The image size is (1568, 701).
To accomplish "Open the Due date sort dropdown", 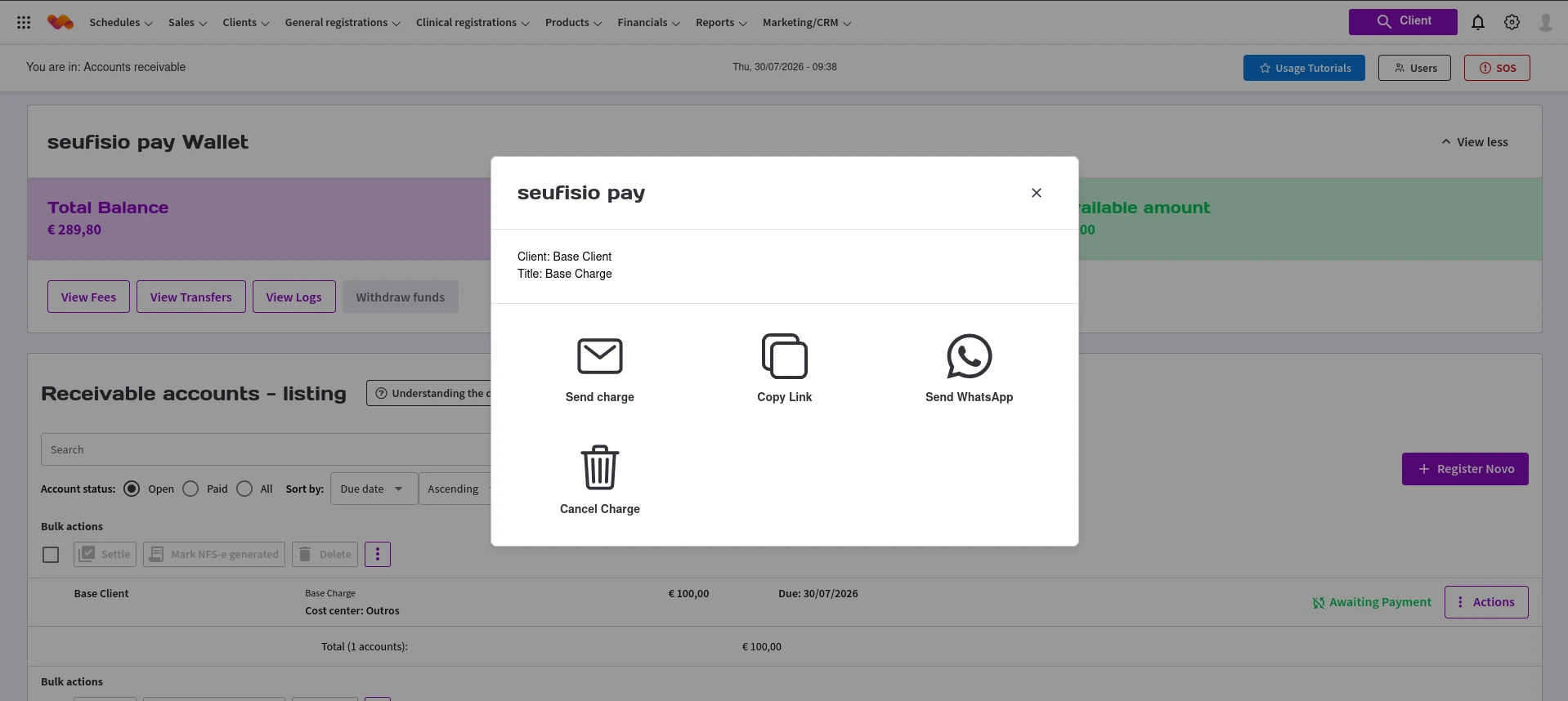I will coord(374,489).
